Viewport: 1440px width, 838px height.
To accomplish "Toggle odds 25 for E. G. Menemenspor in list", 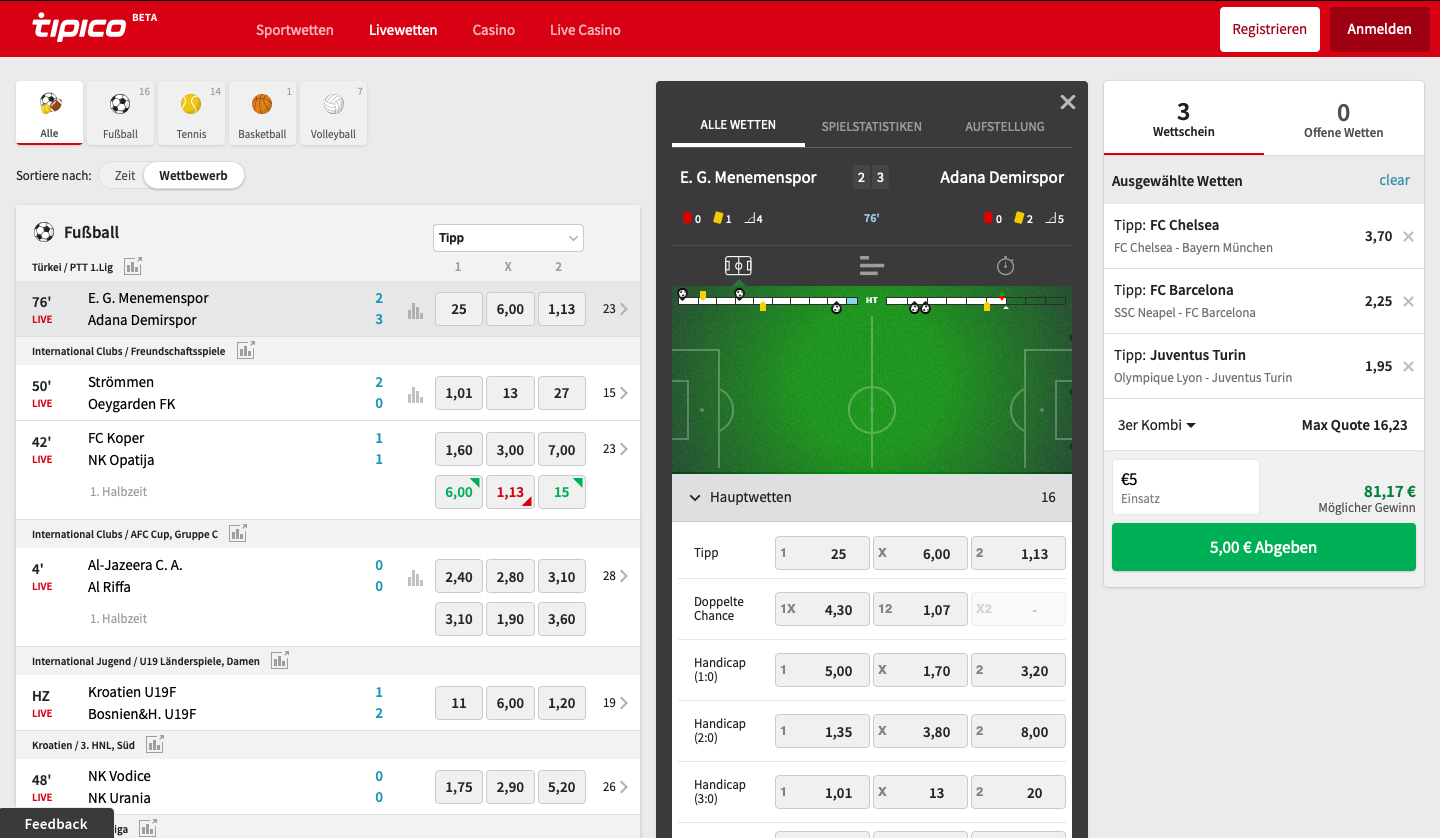I will 459,309.
